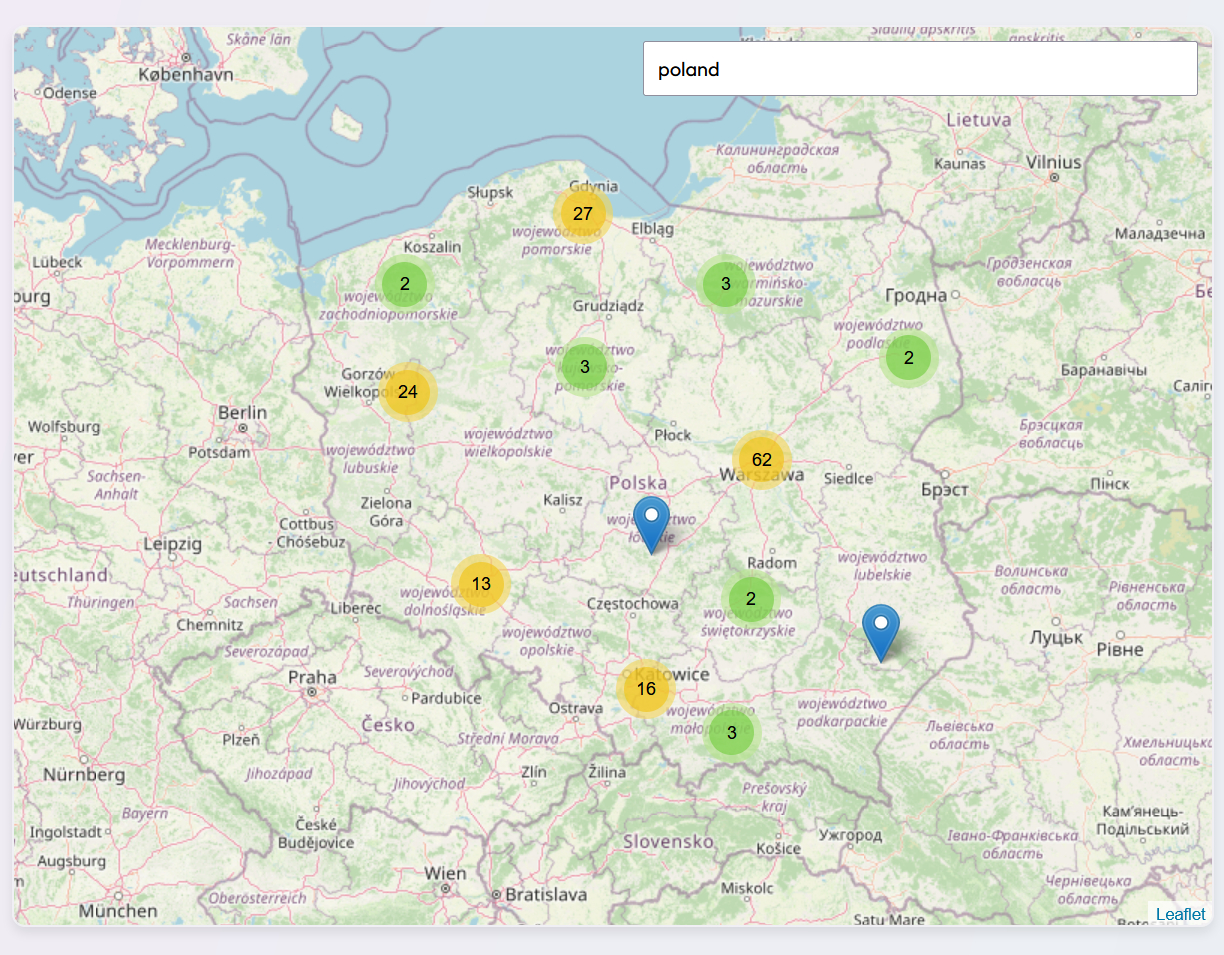This screenshot has height=955, width=1224.
Task: Select the 13 cluster in województwo dolnośląskie
Action: (x=481, y=582)
